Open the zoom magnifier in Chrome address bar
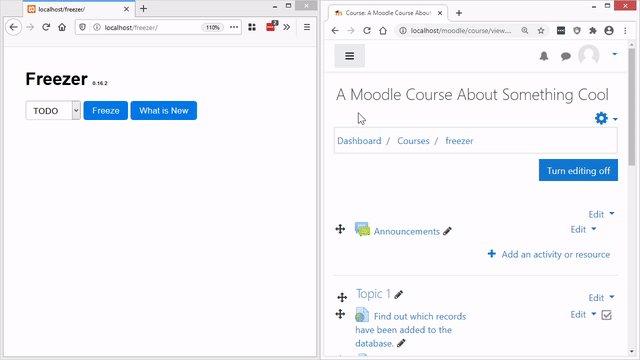 click(x=525, y=31)
